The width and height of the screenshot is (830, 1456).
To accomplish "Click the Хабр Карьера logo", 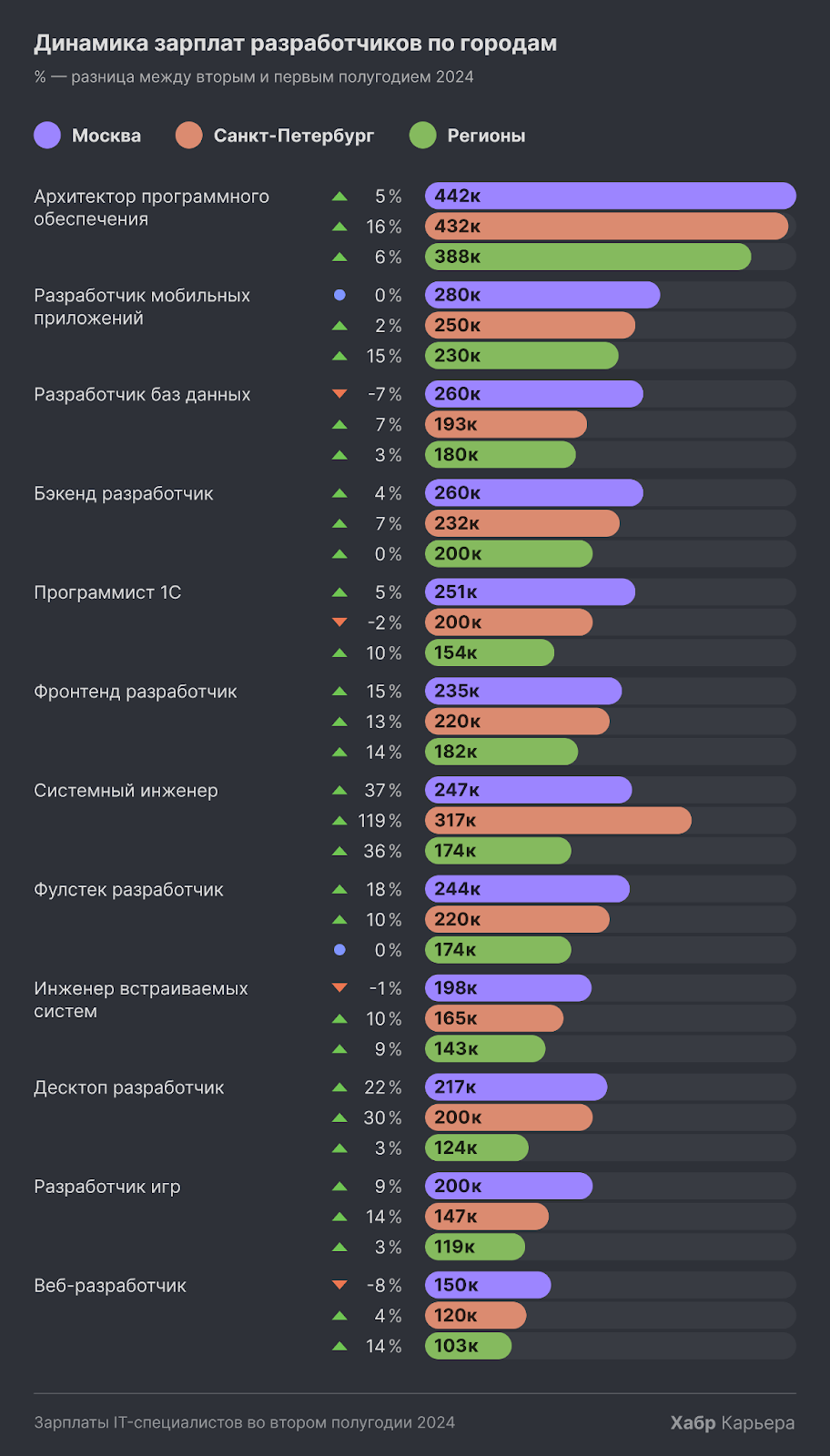I will [x=732, y=1422].
